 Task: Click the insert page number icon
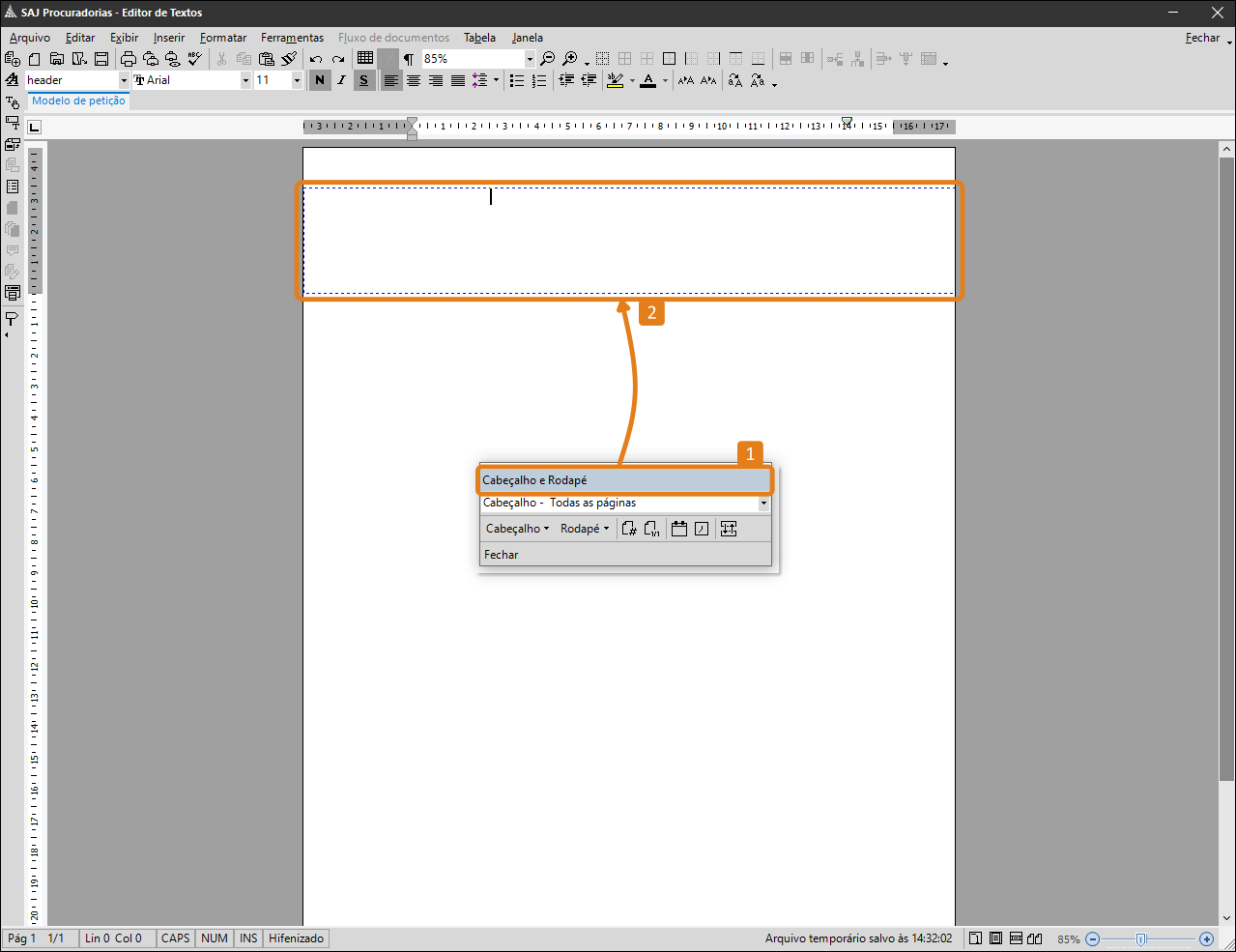[x=629, y=529]
